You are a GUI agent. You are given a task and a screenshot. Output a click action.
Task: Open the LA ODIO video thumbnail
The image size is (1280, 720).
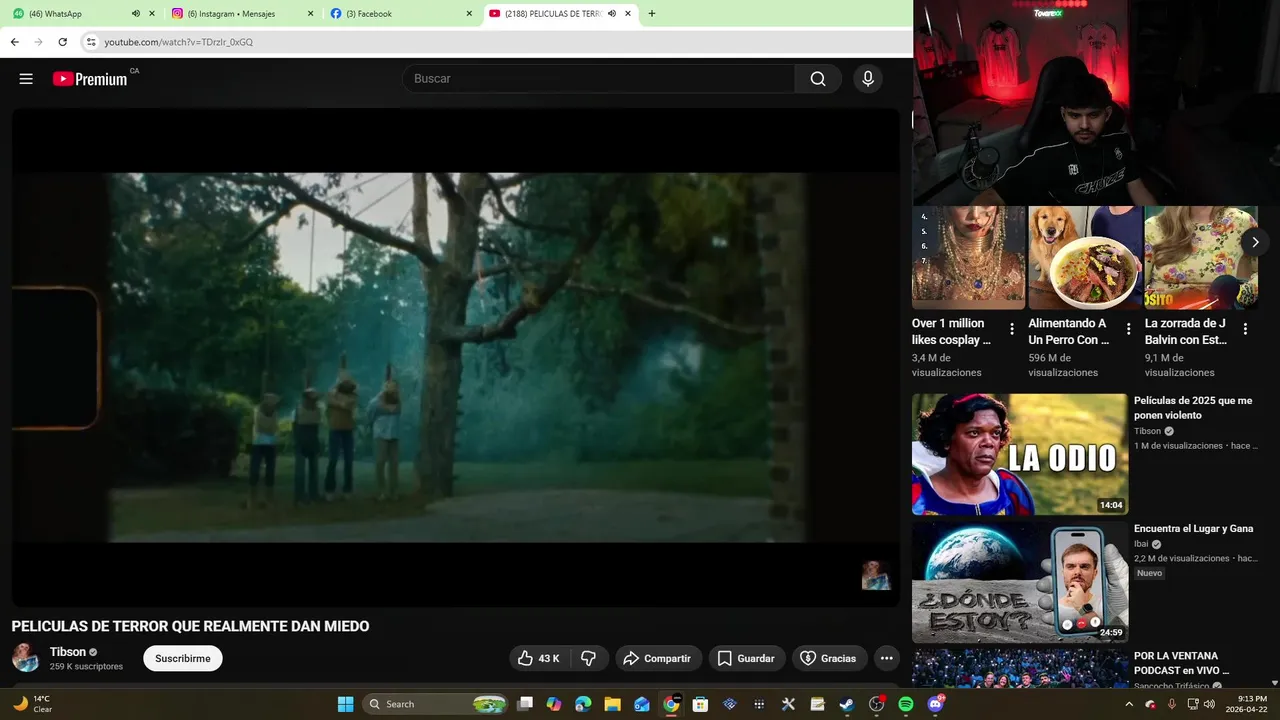tap(1019, 454)
